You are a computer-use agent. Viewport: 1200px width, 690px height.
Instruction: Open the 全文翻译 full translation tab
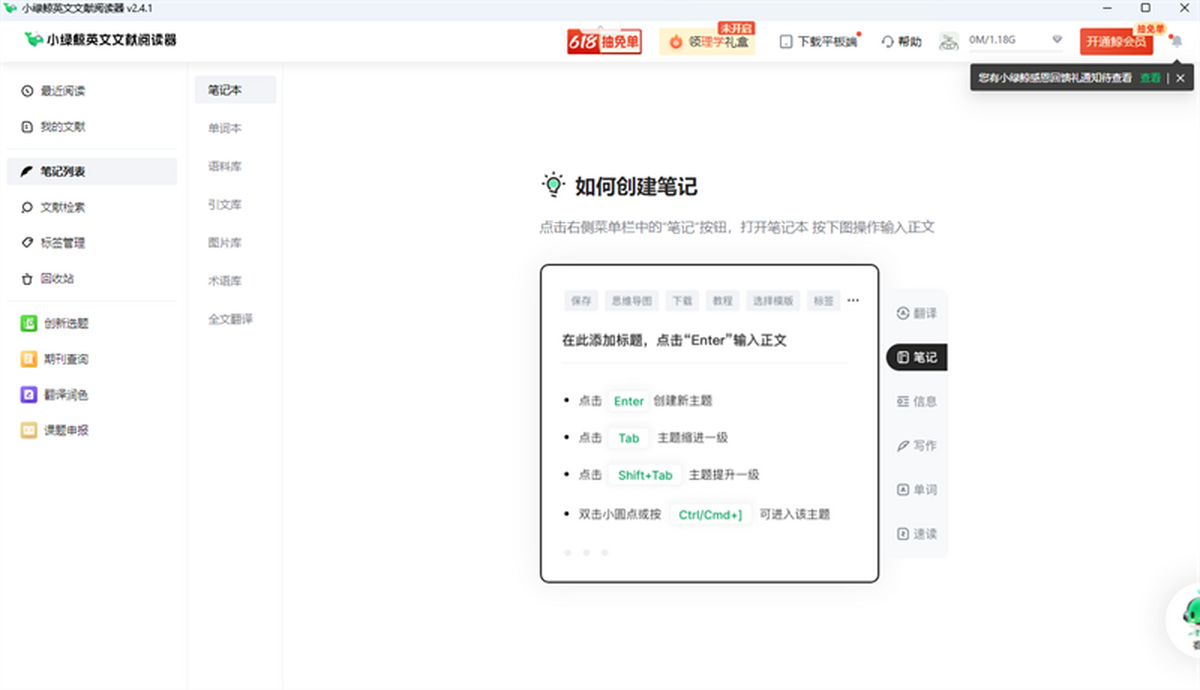tap(230, 319)
